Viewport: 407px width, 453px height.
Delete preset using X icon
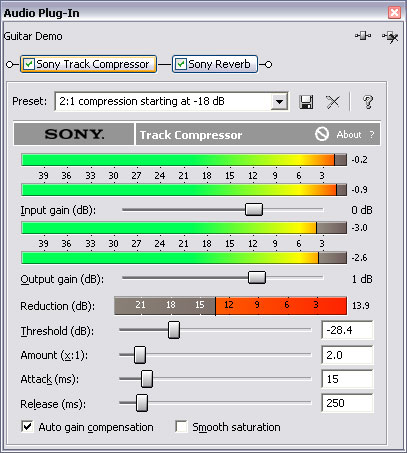(333, 102)
